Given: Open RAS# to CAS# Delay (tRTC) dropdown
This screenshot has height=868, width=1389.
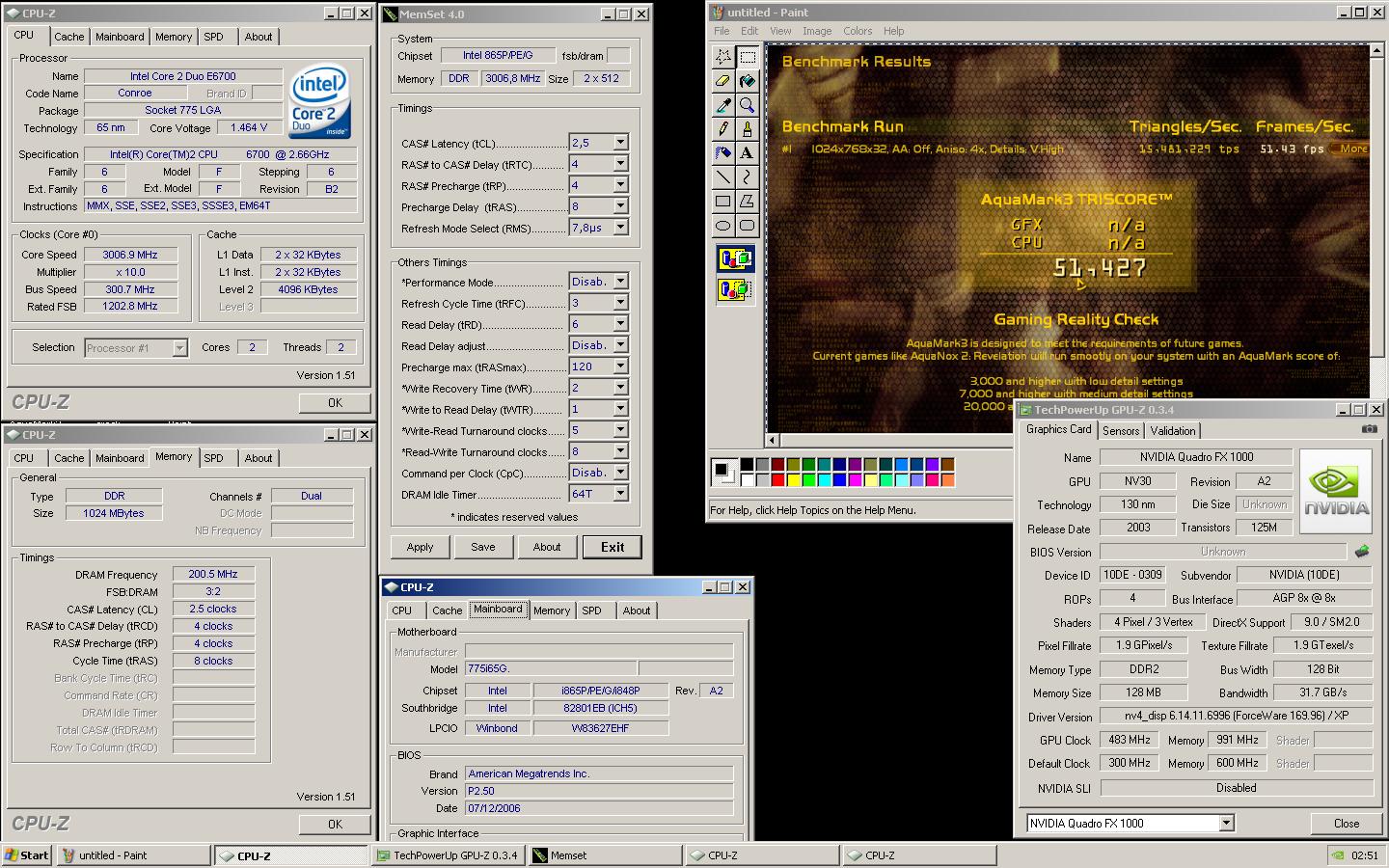Looking at the screenshot, I should pos(620,164).
